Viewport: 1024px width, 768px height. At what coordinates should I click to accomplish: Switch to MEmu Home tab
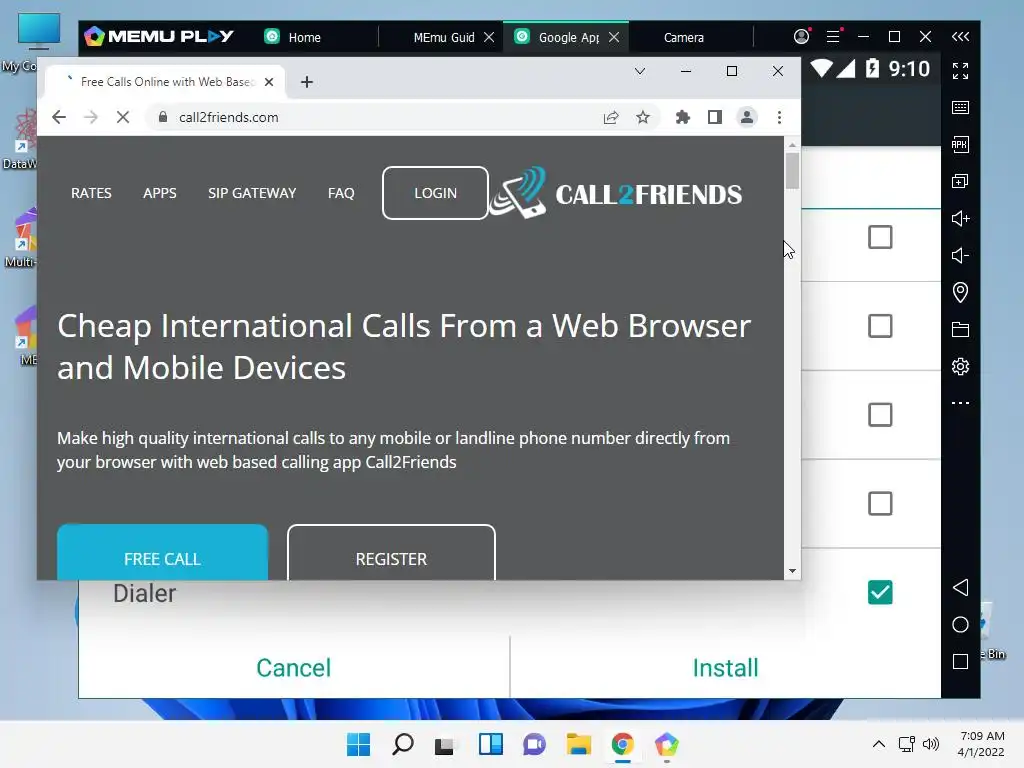[304, 37]
